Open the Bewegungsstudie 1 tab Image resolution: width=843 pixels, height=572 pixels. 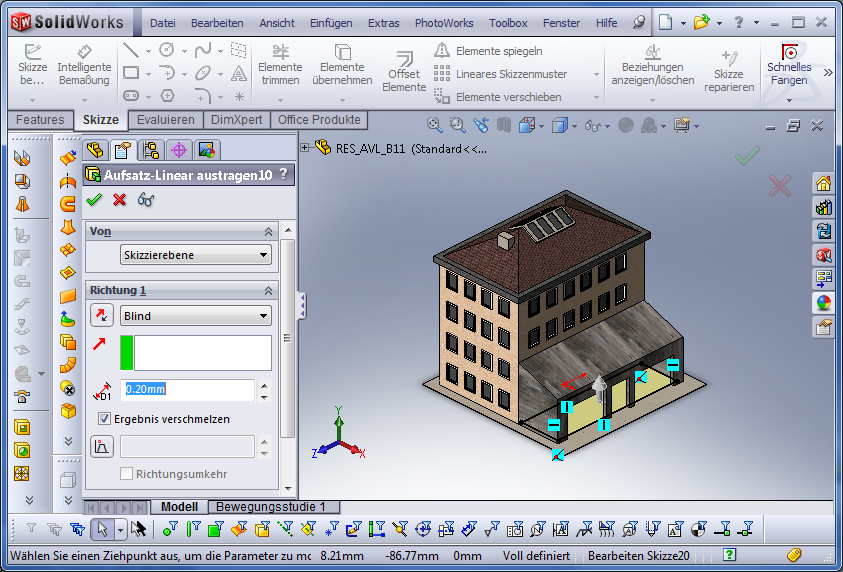pos(271,507)
